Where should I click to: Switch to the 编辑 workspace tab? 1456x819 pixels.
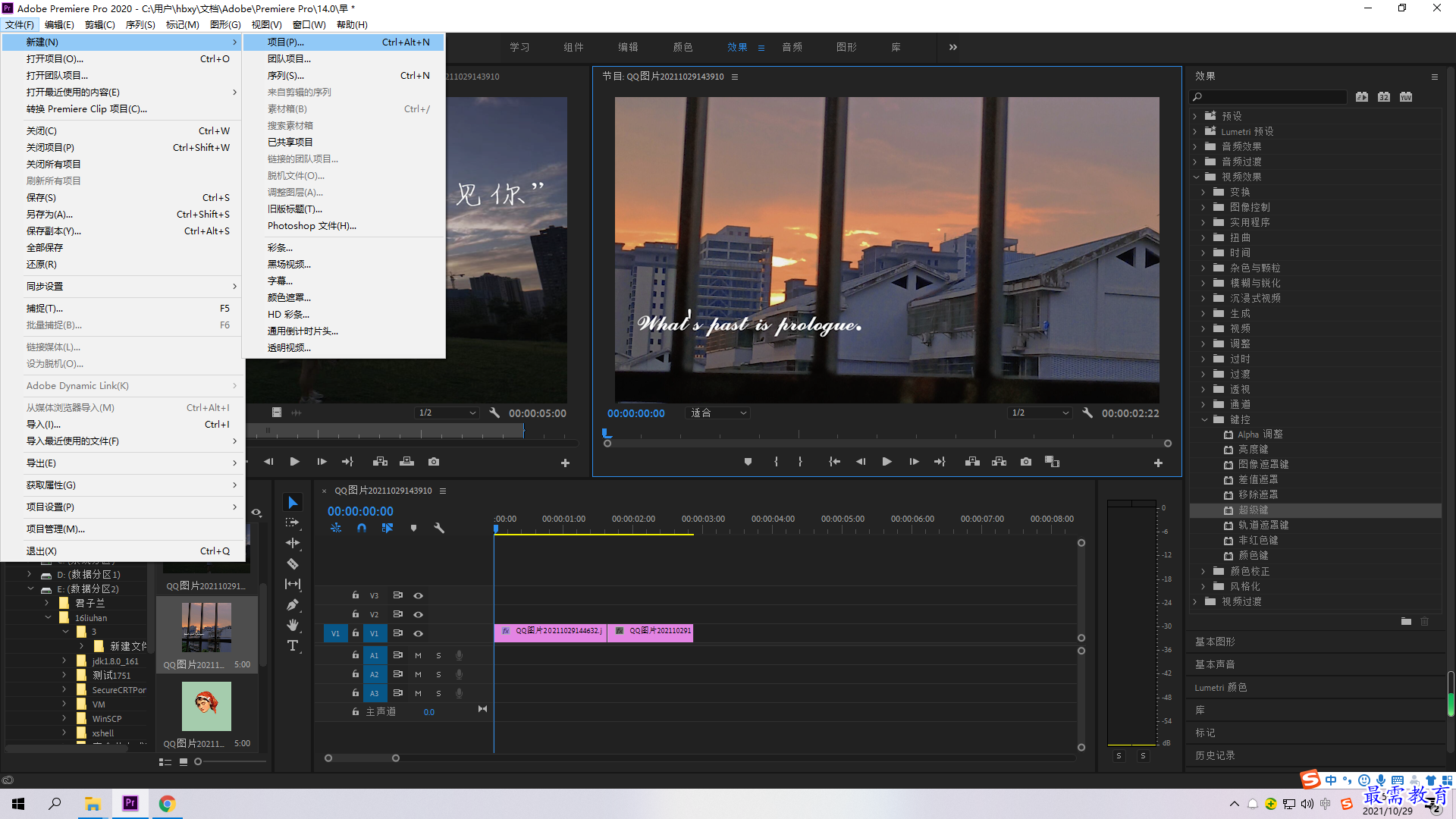click(628, 47)
